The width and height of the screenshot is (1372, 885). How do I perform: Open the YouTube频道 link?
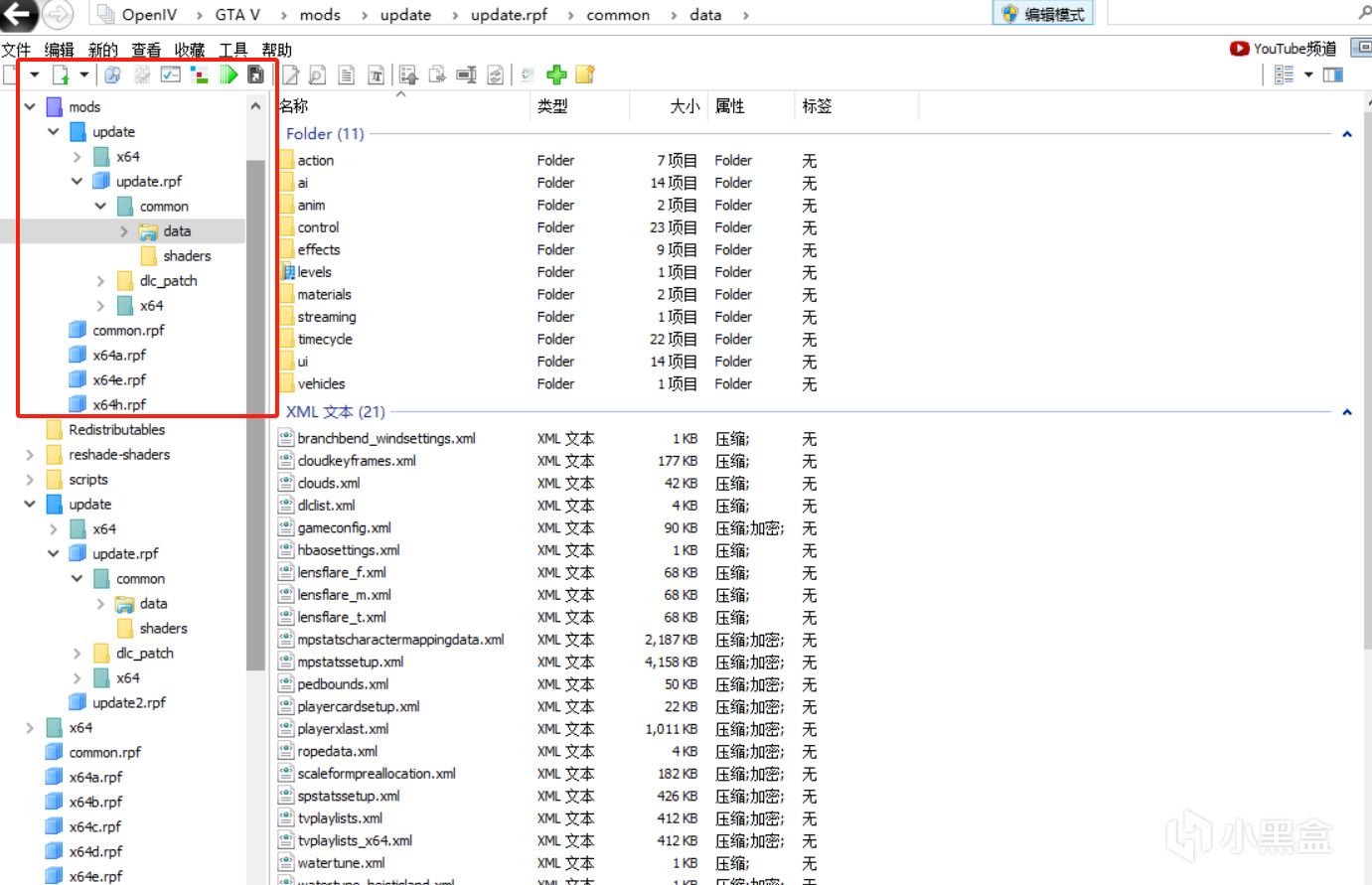point(1283,49)
